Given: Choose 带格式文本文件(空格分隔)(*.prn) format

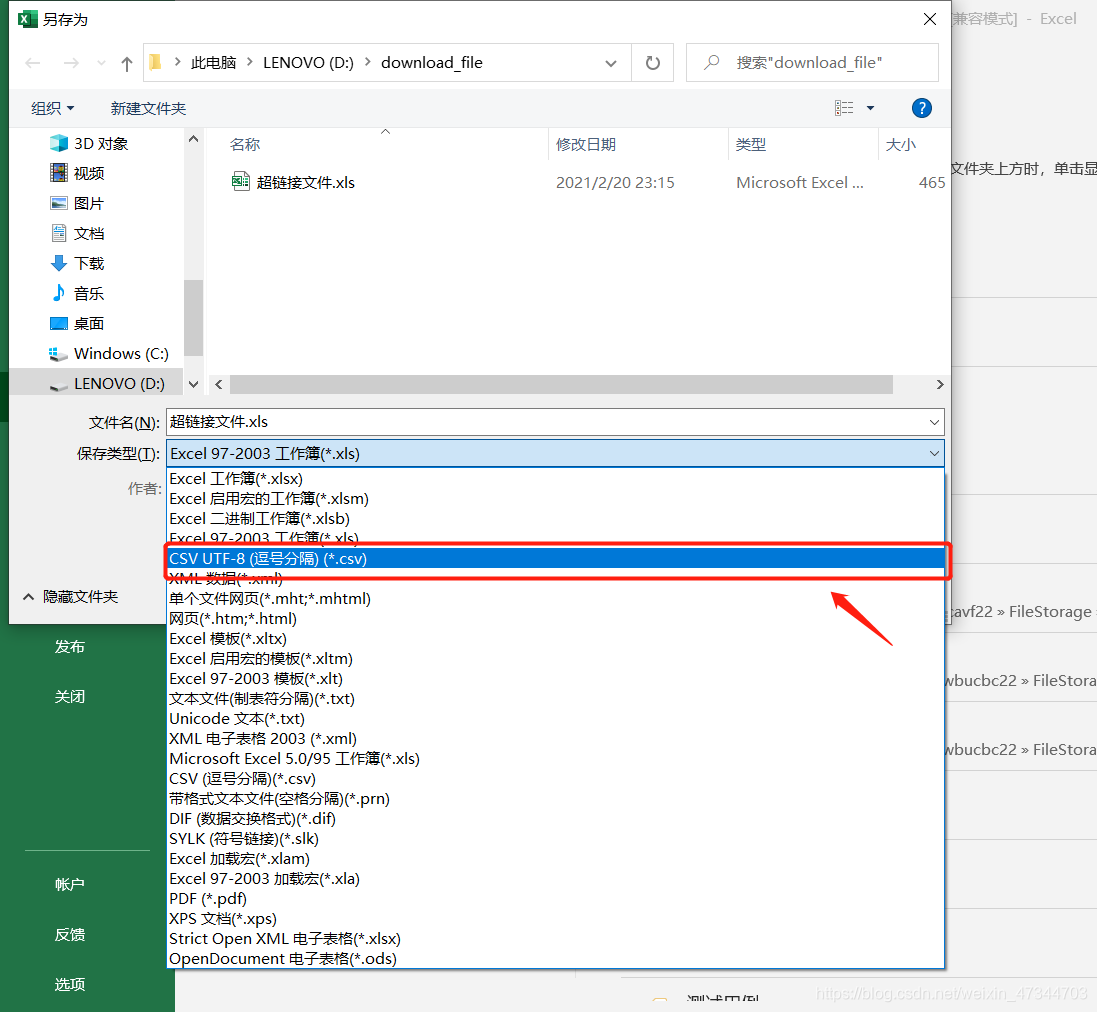Looking at the screenshot, I should (x=555, y=799).
